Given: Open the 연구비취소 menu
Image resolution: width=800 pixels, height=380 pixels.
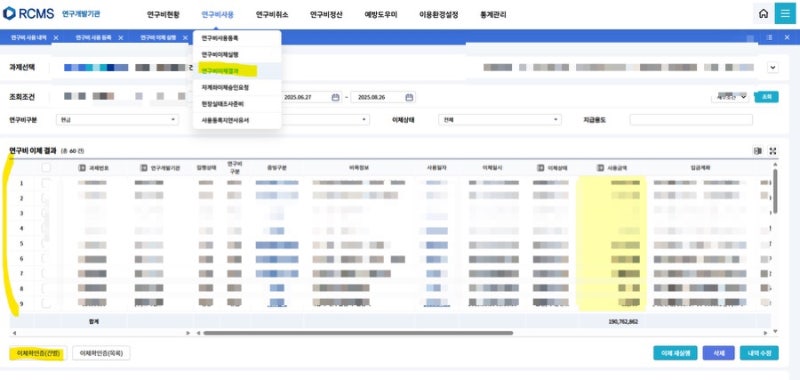Looking at the screenshot, I should coord(272,15).
